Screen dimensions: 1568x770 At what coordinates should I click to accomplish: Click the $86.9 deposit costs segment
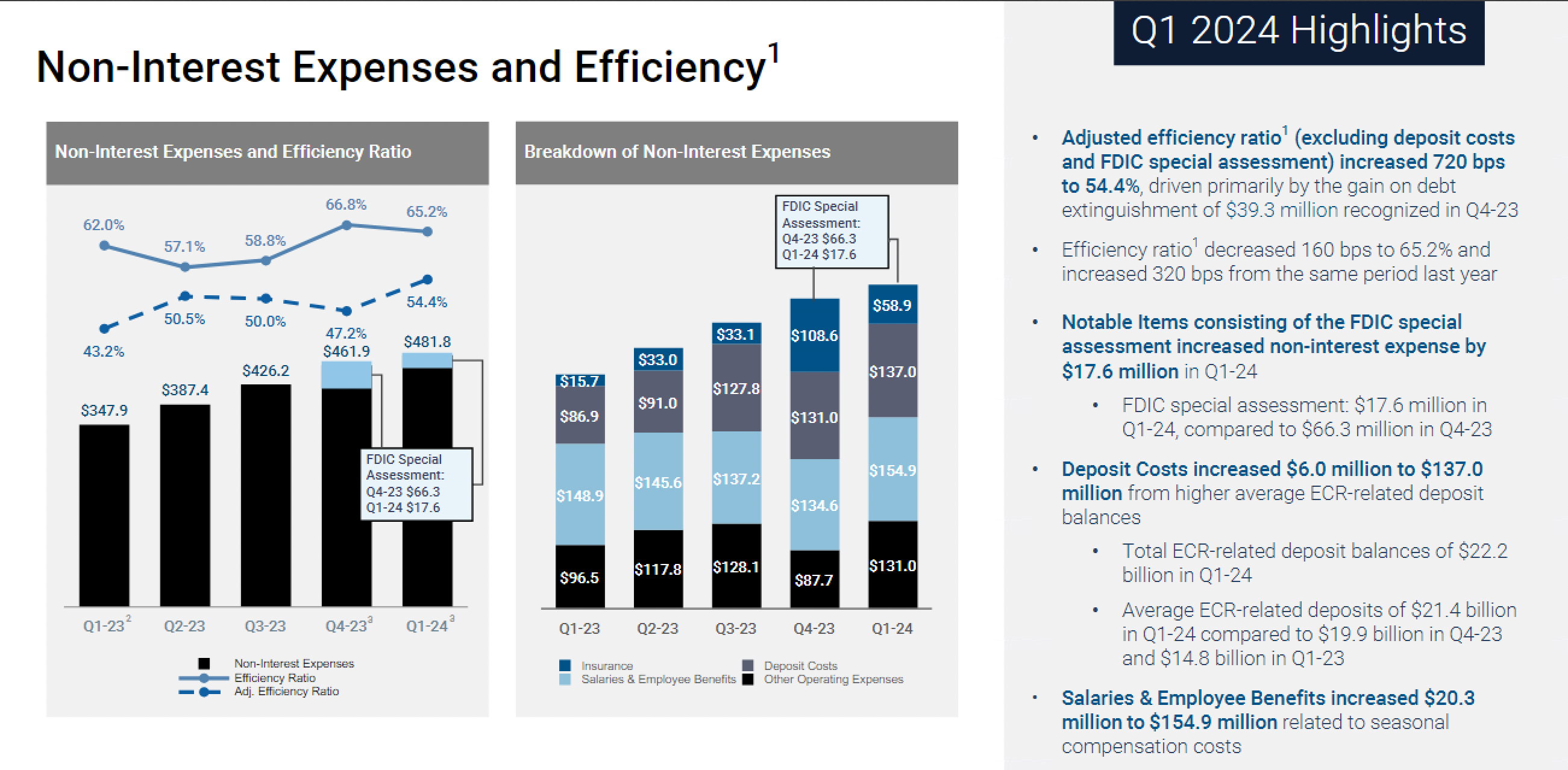[x=580, y=416]
